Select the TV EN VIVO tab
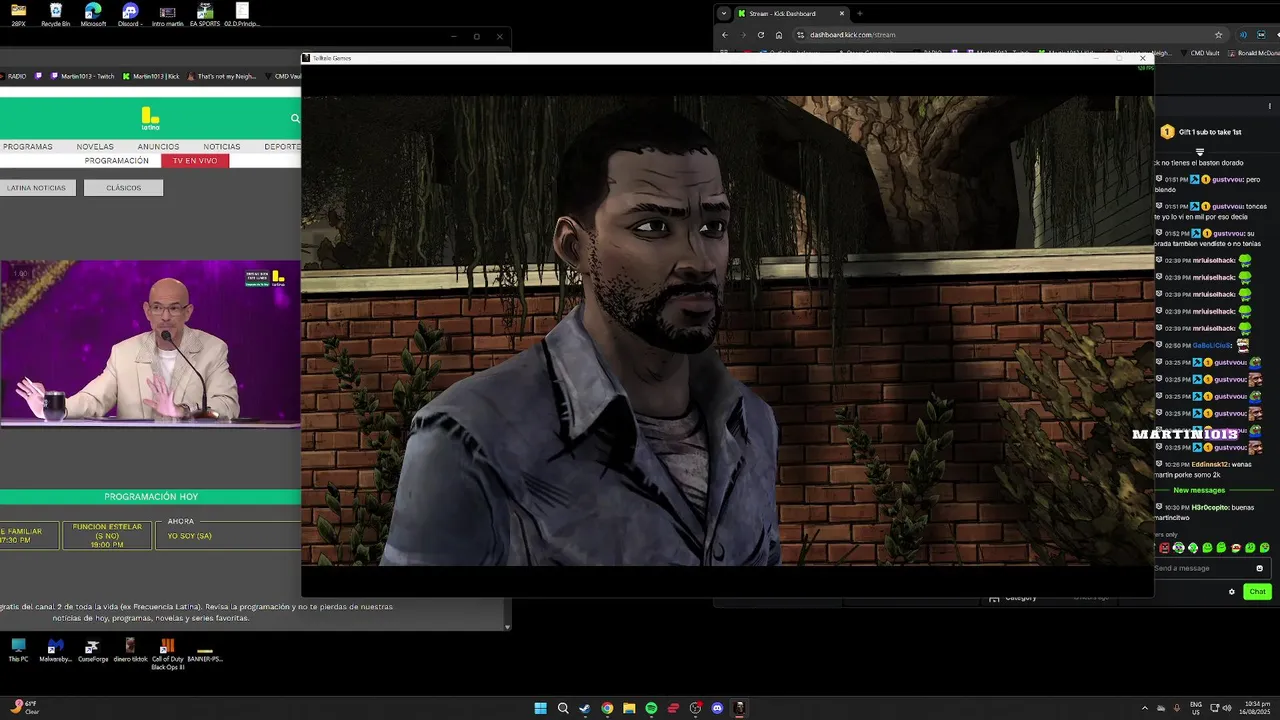The height and width of the screenshot is (720, 1280). pyautogui.click(x=195, y=160)
